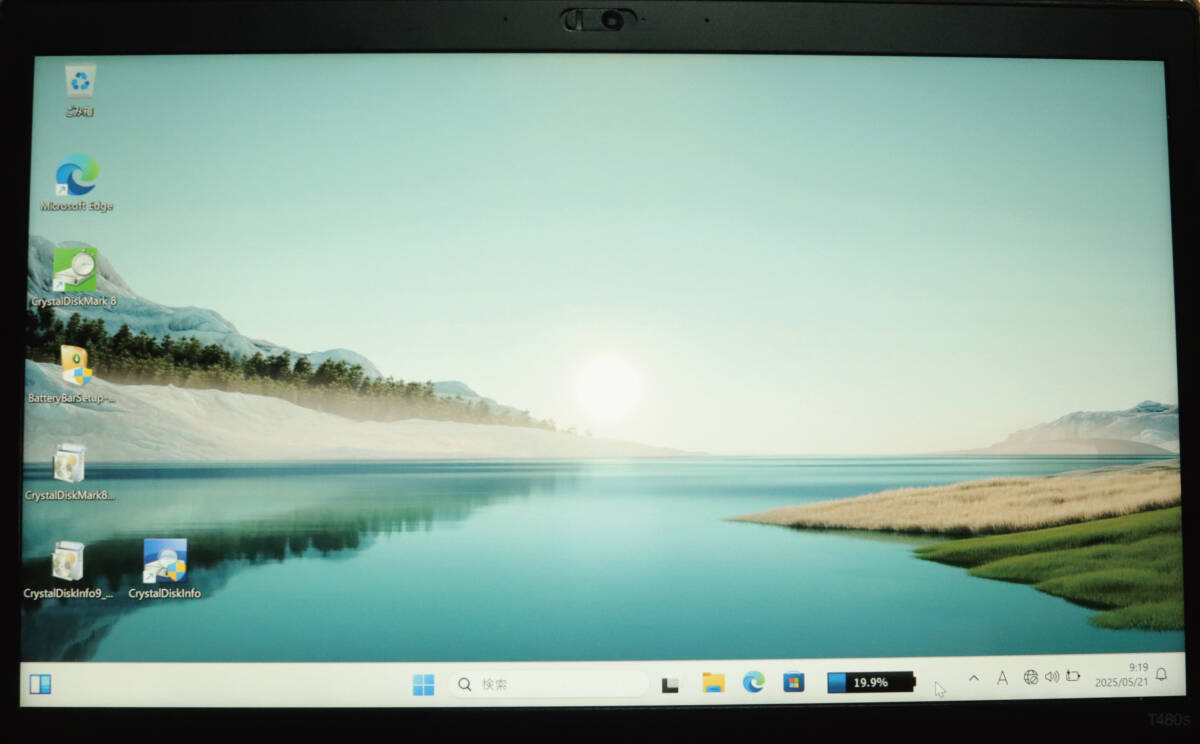1200x744 pixels.
Task: Expand the hidden system tray icons
Action: 974,678
